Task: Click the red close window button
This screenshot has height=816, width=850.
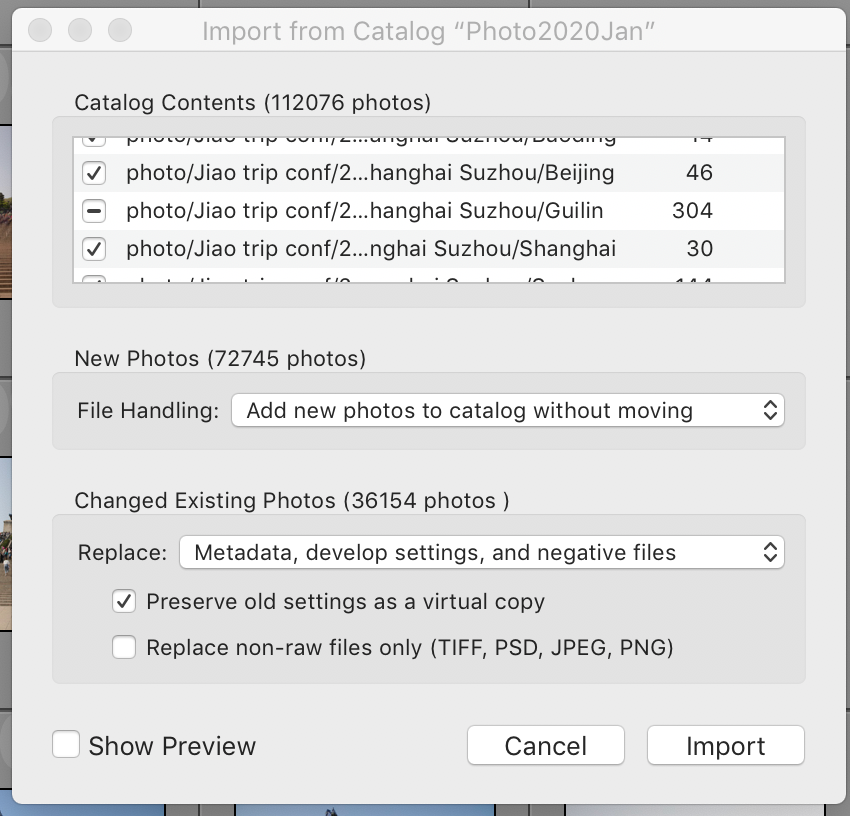Action: (40, 31)
